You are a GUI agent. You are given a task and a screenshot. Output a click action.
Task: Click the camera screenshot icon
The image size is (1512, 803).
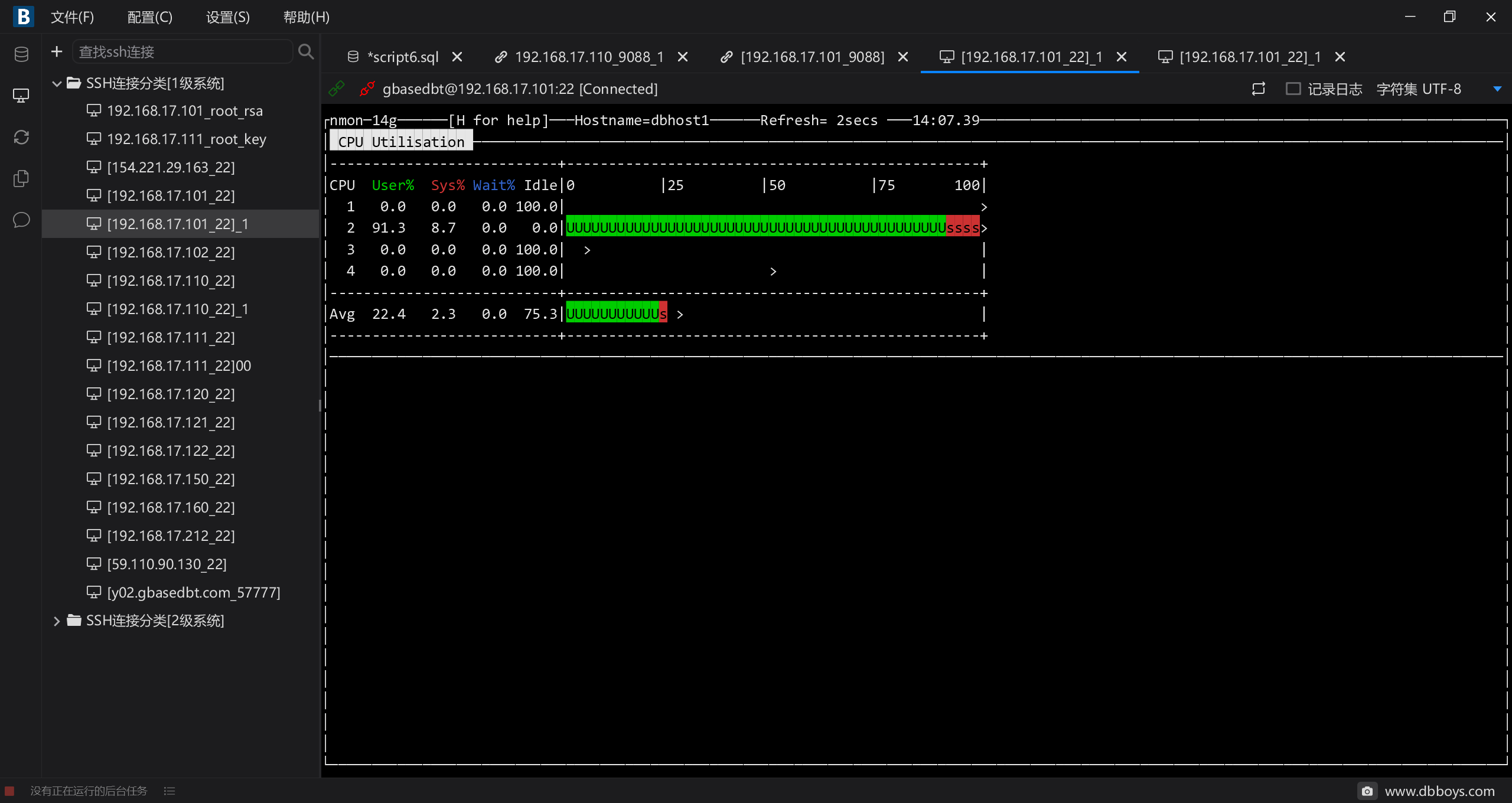pos(1367,791)
